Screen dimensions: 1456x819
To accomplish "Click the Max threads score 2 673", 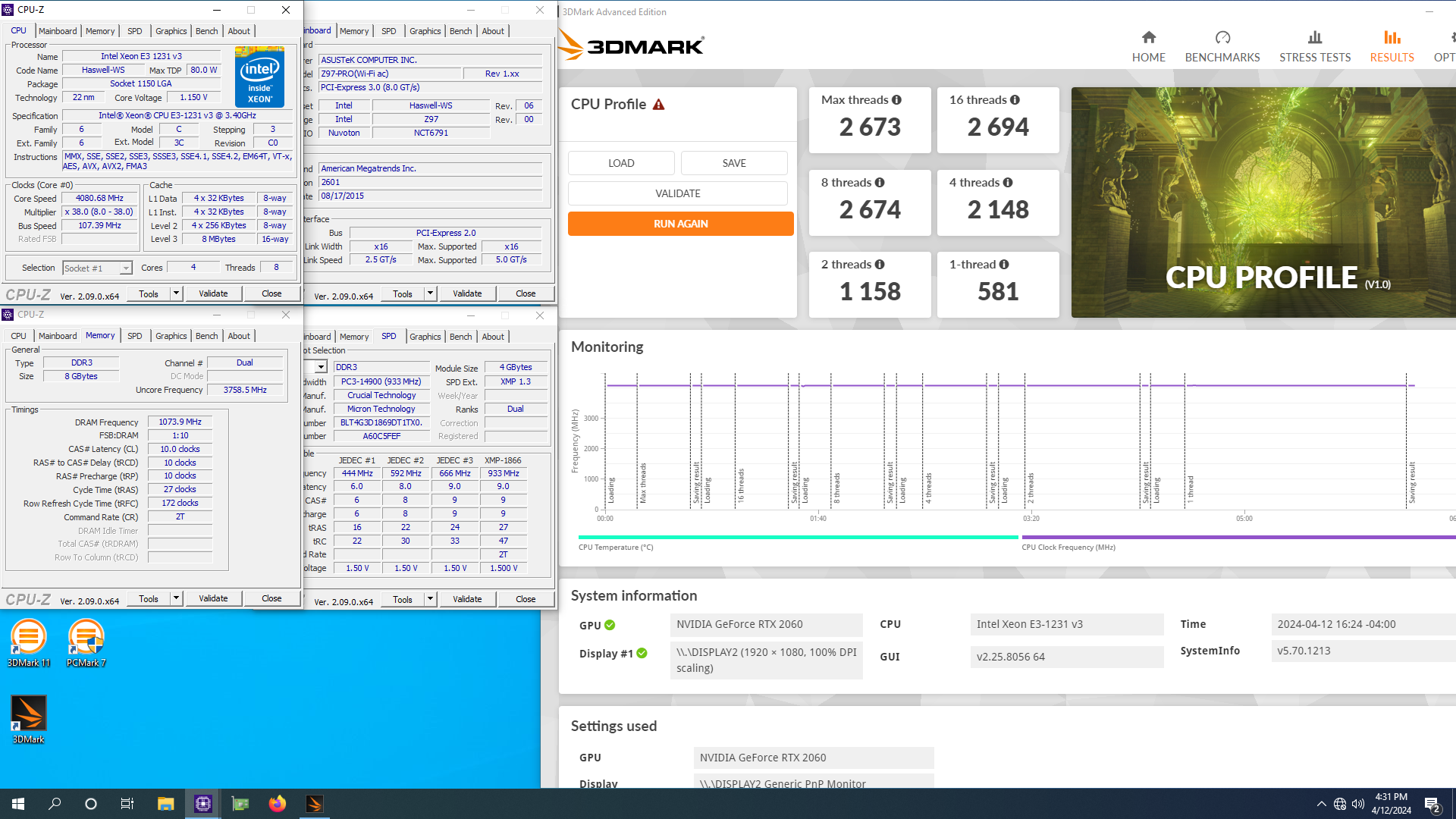I will coord(870,127).
